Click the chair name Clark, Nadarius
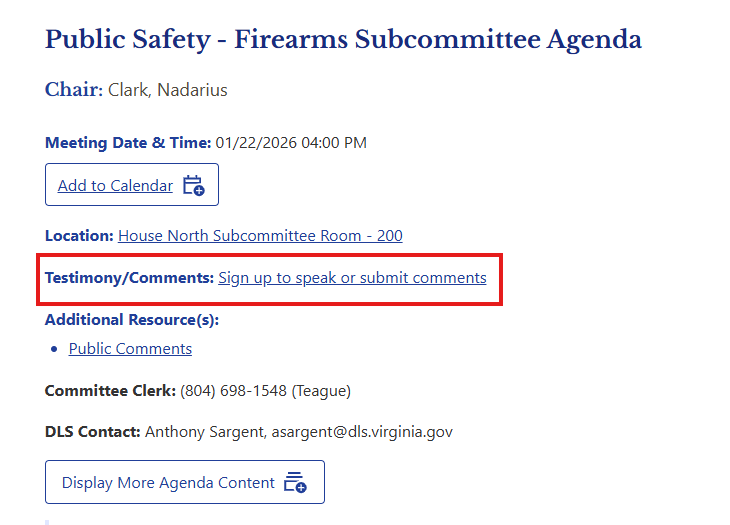Image resolution: width=730 pixels, height=525 pixels. pyautogui.click(x=168, y=90)
